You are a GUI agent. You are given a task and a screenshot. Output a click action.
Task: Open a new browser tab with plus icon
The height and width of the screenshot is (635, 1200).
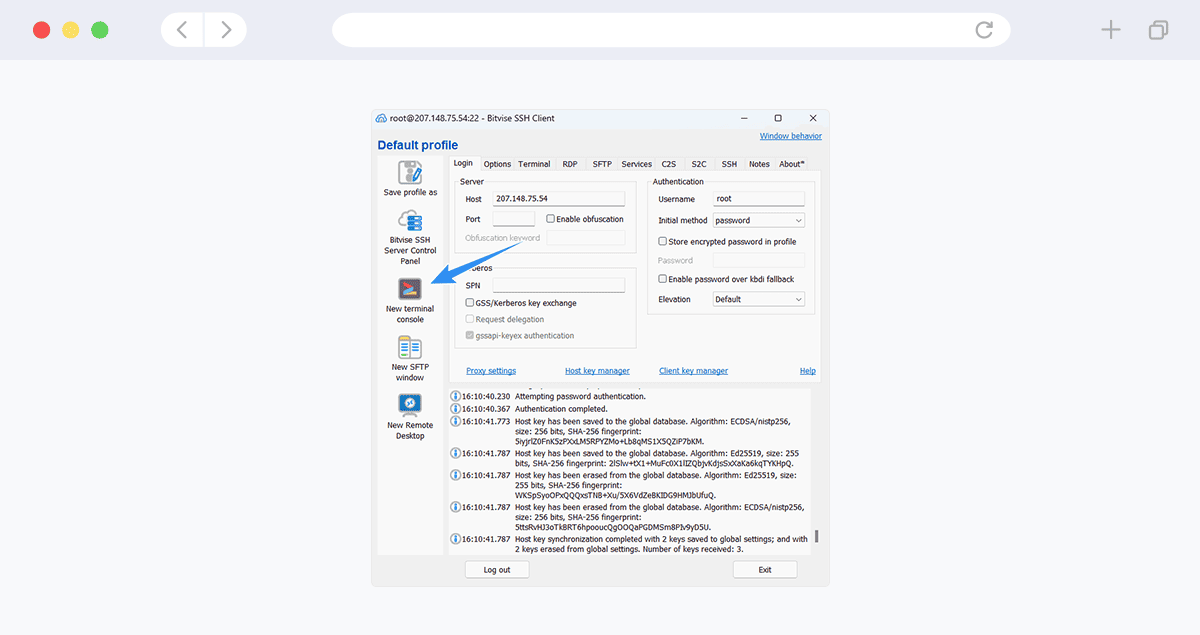(1111, 30)
